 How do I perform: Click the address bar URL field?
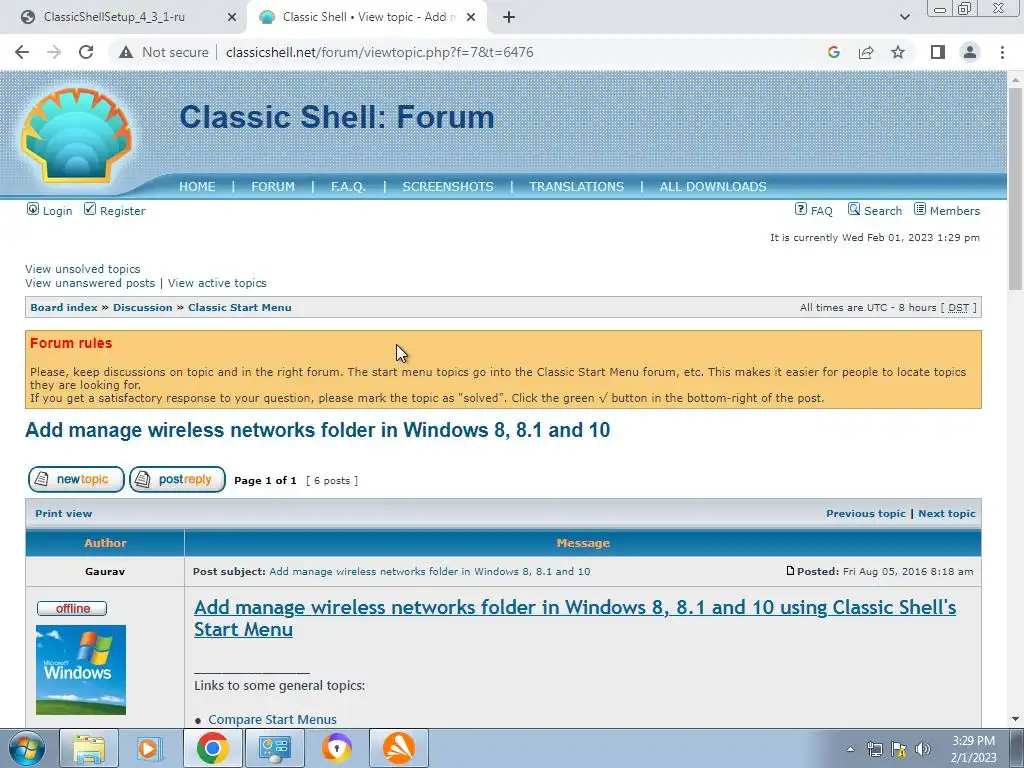point(379,52)
